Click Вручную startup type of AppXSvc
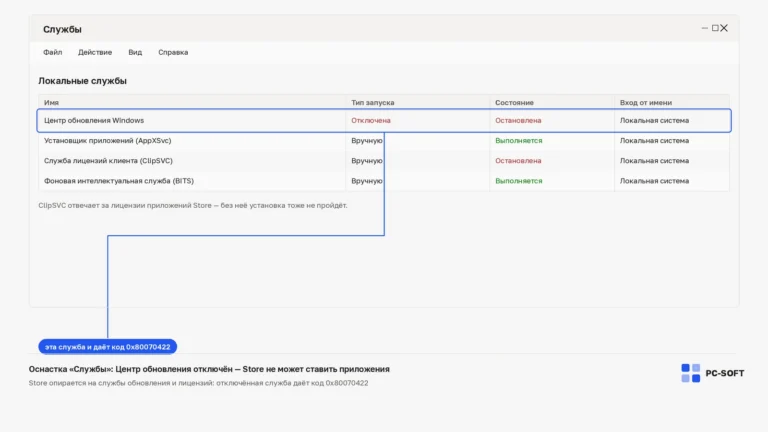 pyautogui.click(x=367, y=141)
